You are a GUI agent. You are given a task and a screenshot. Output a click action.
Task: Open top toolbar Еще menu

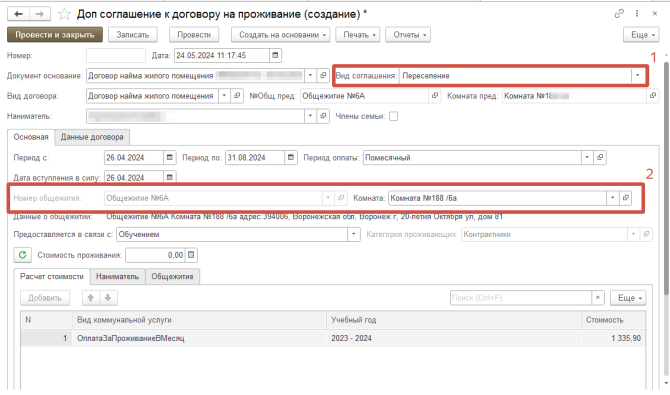[x=641, y=35]
